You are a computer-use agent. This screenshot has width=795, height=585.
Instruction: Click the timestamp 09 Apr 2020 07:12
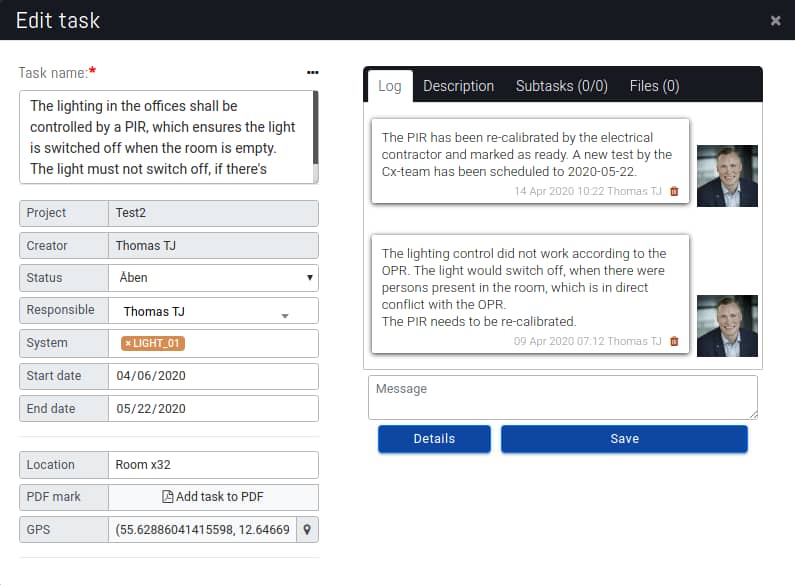coord(559,341)
